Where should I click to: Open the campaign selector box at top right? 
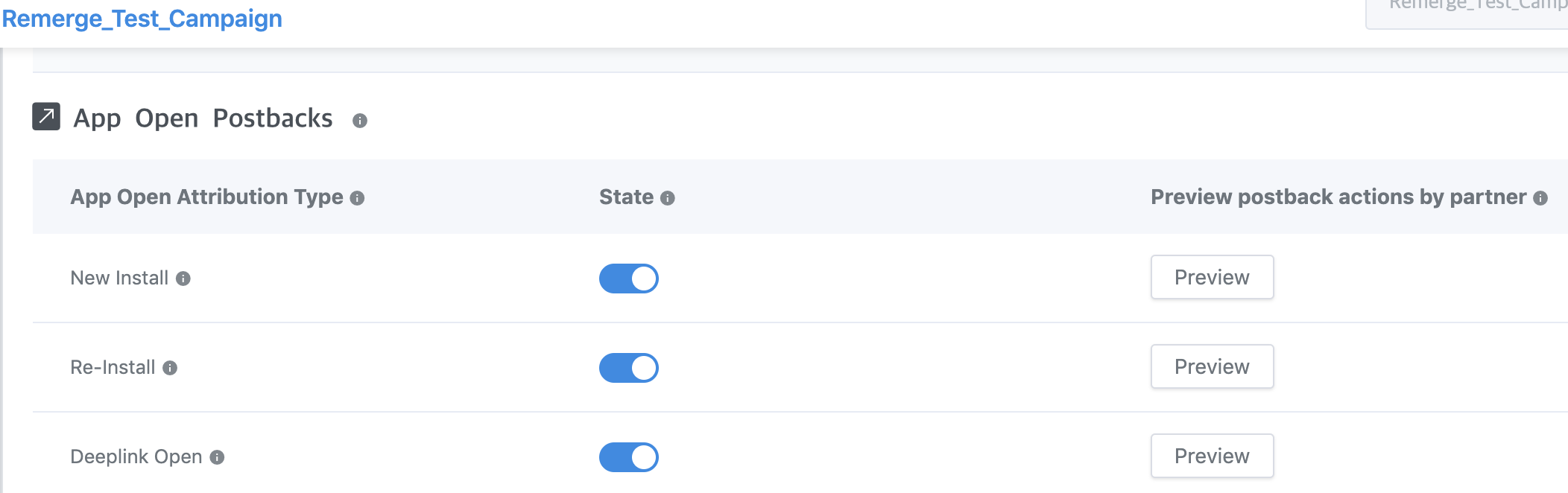tap(1468, 10)
